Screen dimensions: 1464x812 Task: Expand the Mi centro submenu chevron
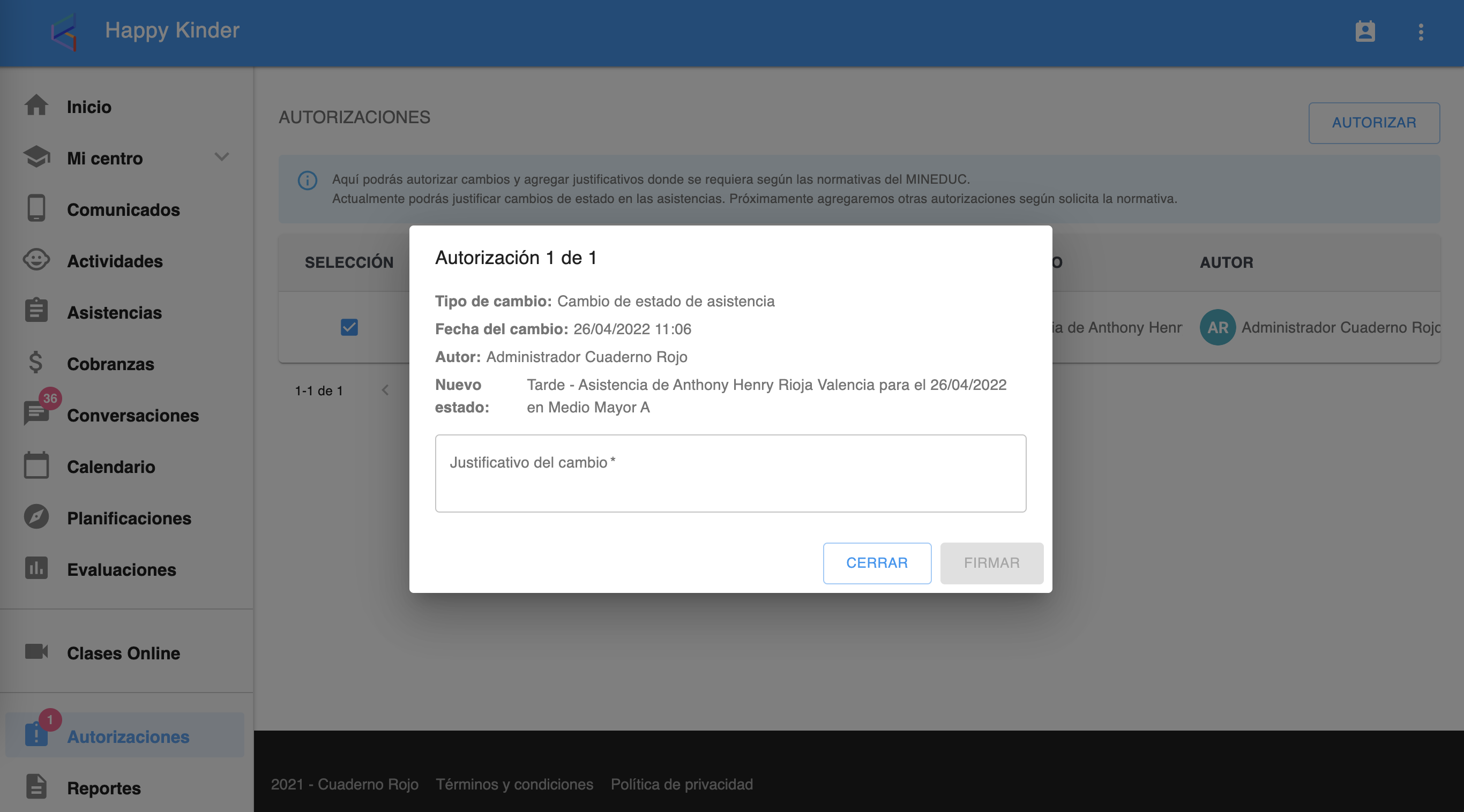point(222,157)
